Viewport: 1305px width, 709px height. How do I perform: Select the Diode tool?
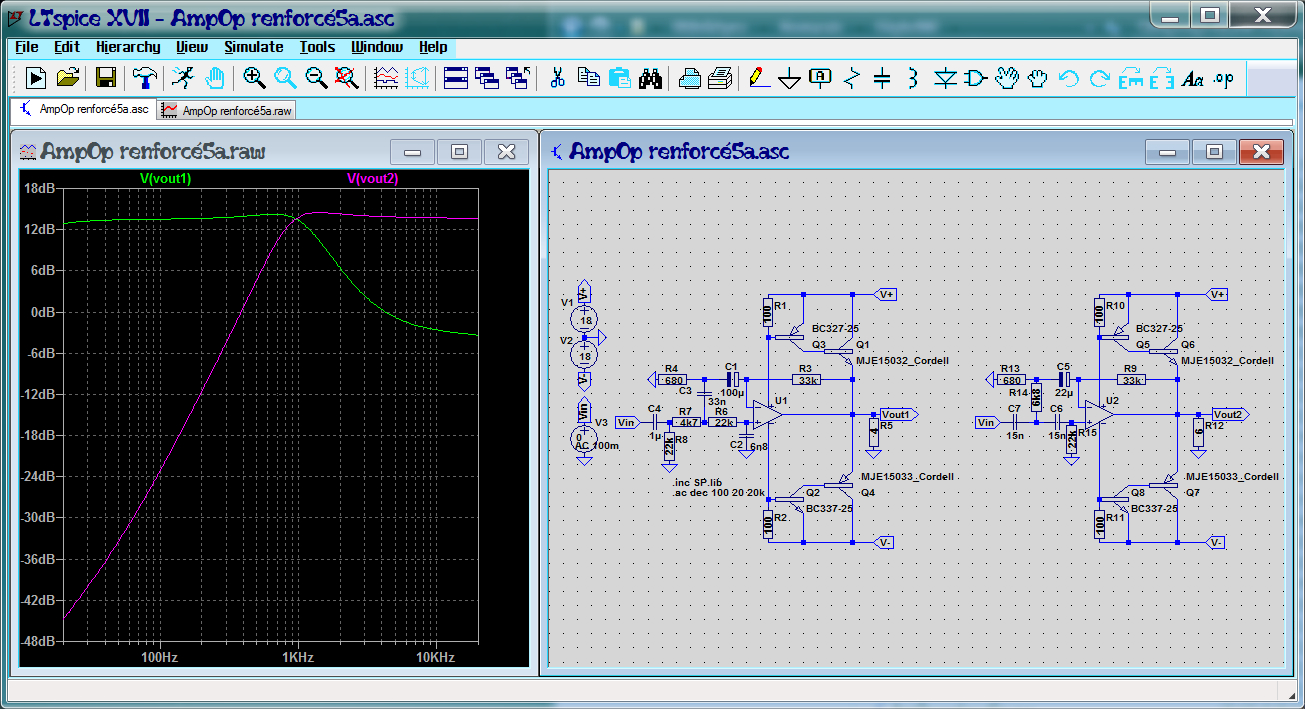945,78
